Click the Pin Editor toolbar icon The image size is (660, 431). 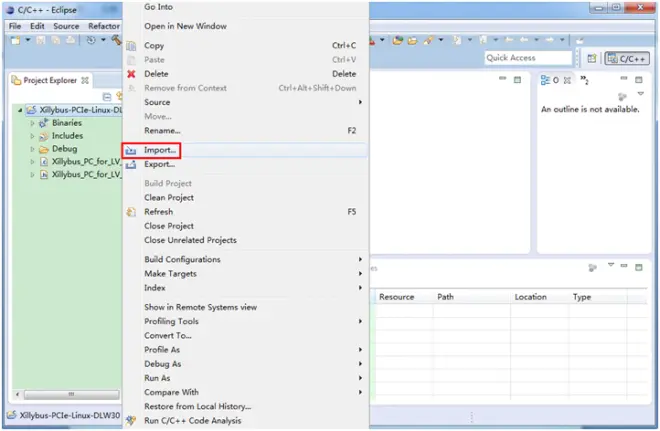(580, 41)
